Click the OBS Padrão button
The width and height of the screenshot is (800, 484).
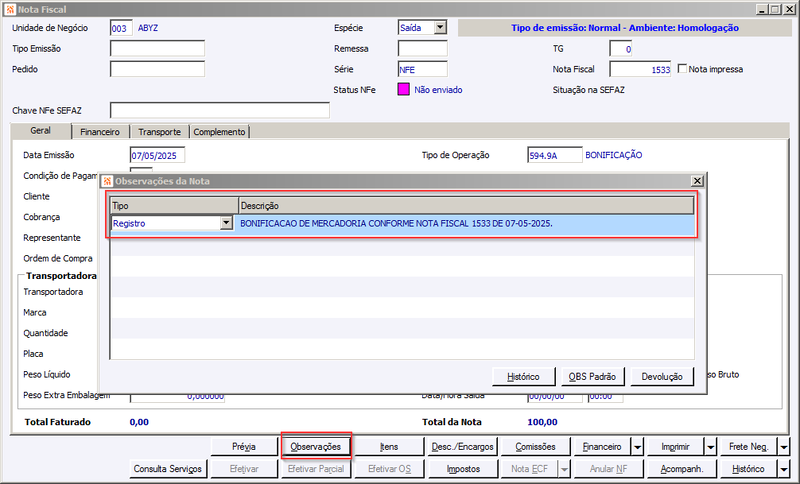(592, 377)
